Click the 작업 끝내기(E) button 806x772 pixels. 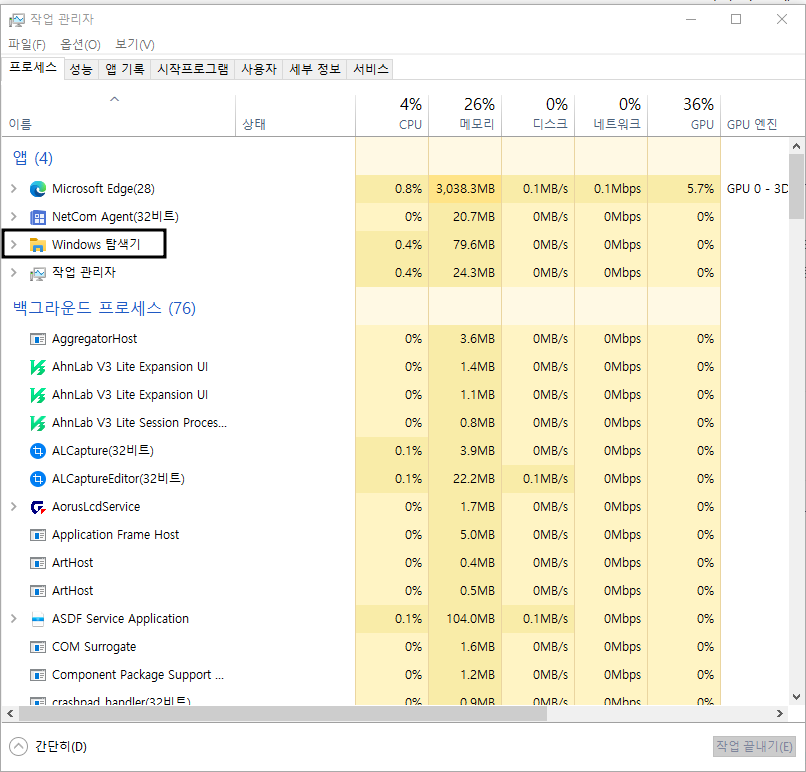[754, 746]
